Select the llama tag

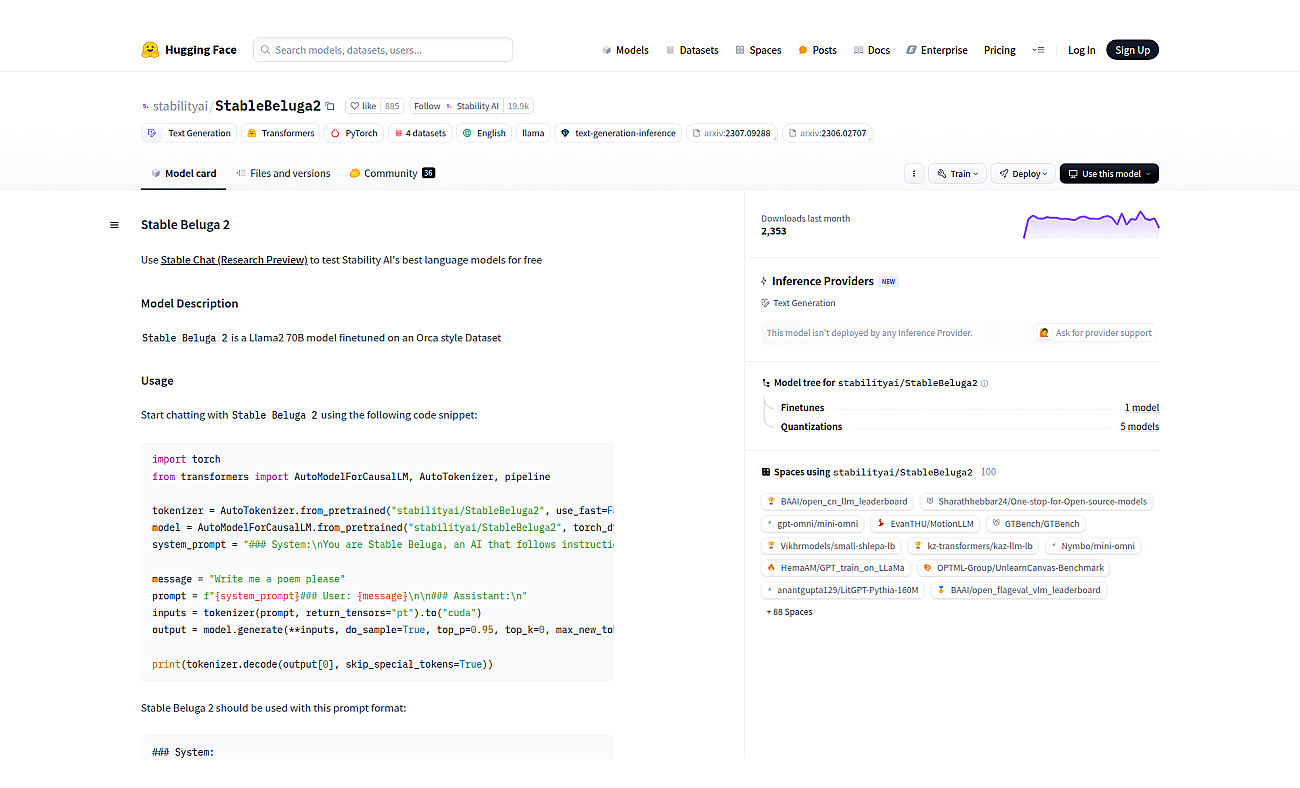click(533, 133)
